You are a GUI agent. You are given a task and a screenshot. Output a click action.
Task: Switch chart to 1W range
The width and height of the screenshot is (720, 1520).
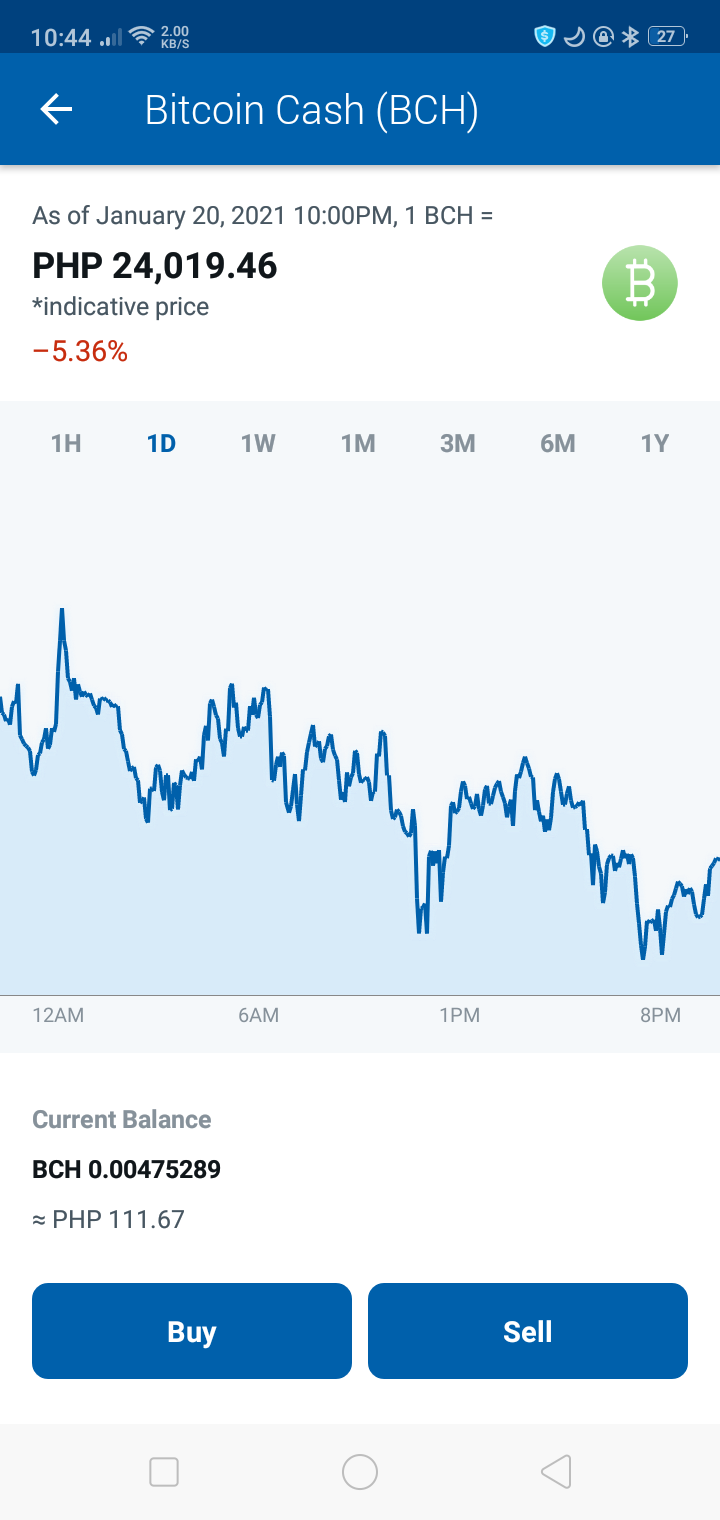click(x=258, y=443)
